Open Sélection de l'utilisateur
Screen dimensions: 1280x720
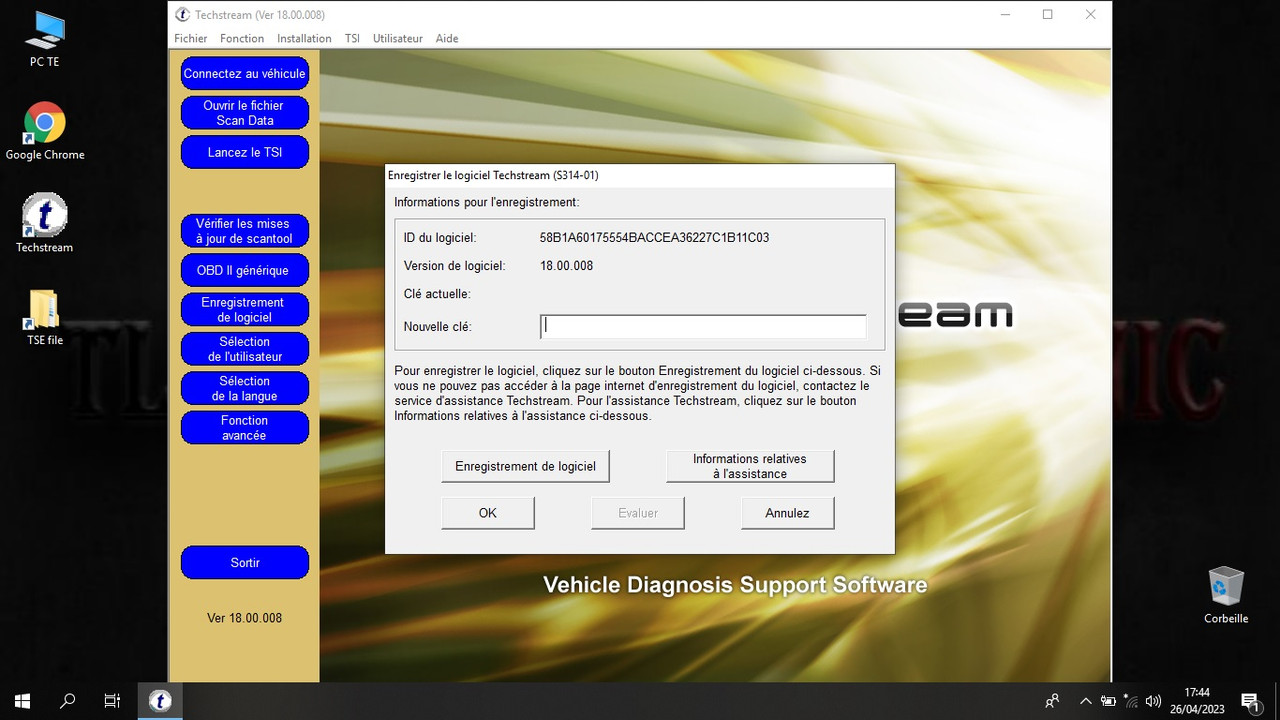click(x=245, y=349)
